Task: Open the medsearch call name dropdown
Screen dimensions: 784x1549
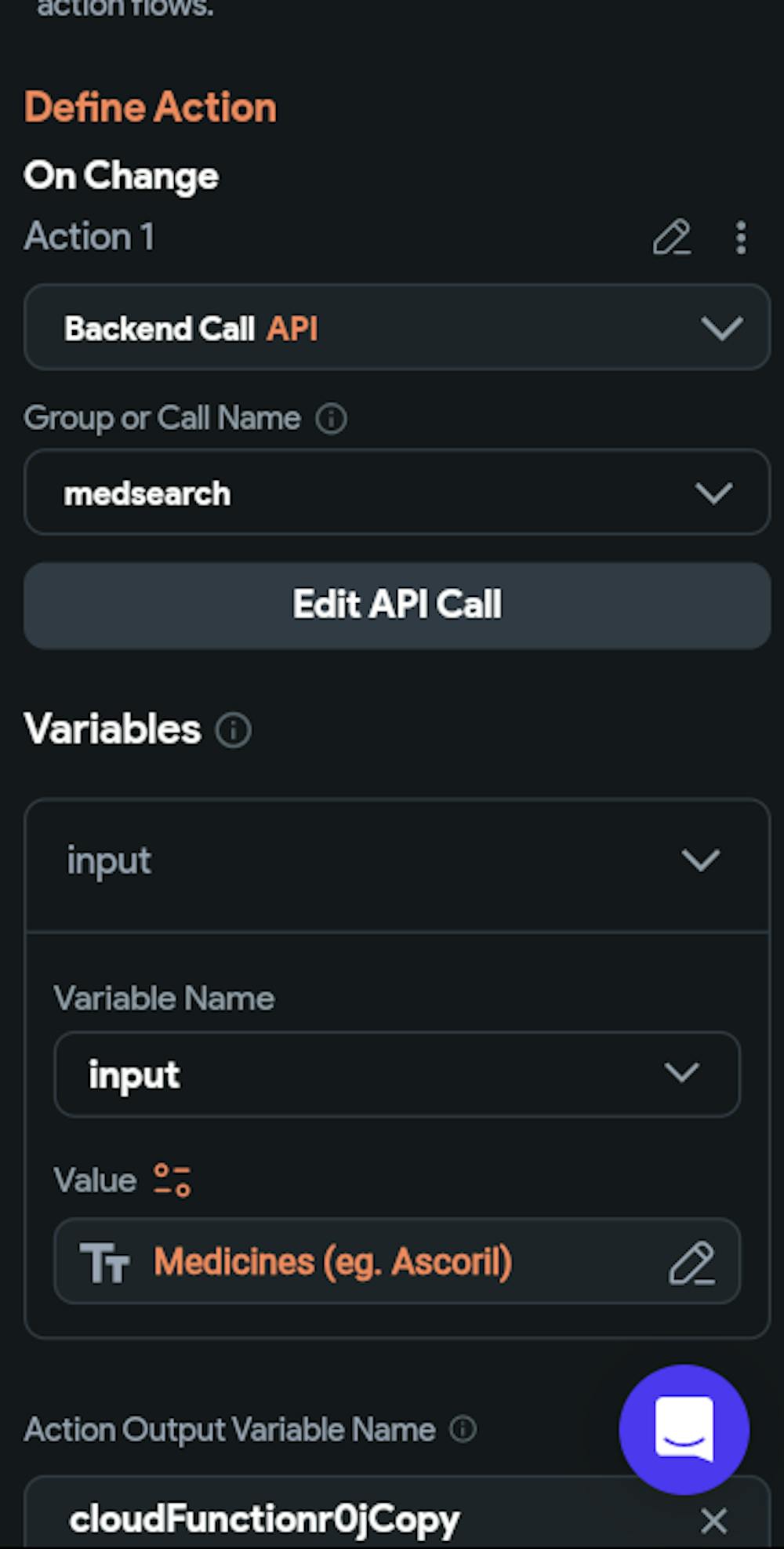Action: (397, 493)
